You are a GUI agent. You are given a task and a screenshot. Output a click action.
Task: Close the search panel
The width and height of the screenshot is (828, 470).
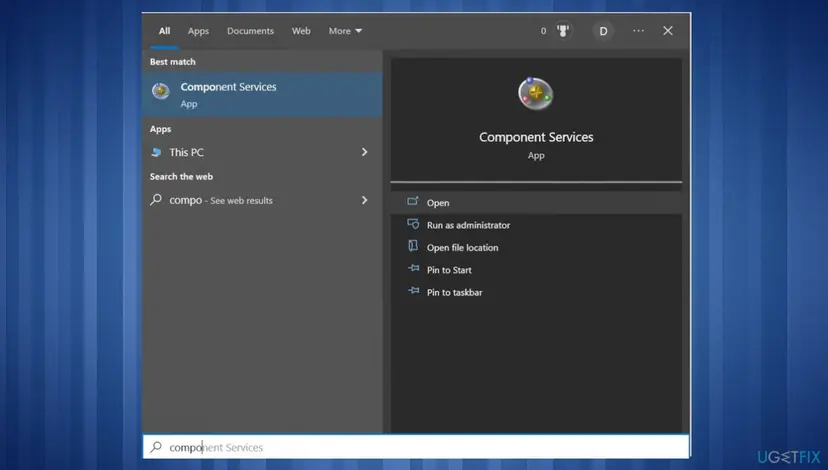(x=668, y=31)
